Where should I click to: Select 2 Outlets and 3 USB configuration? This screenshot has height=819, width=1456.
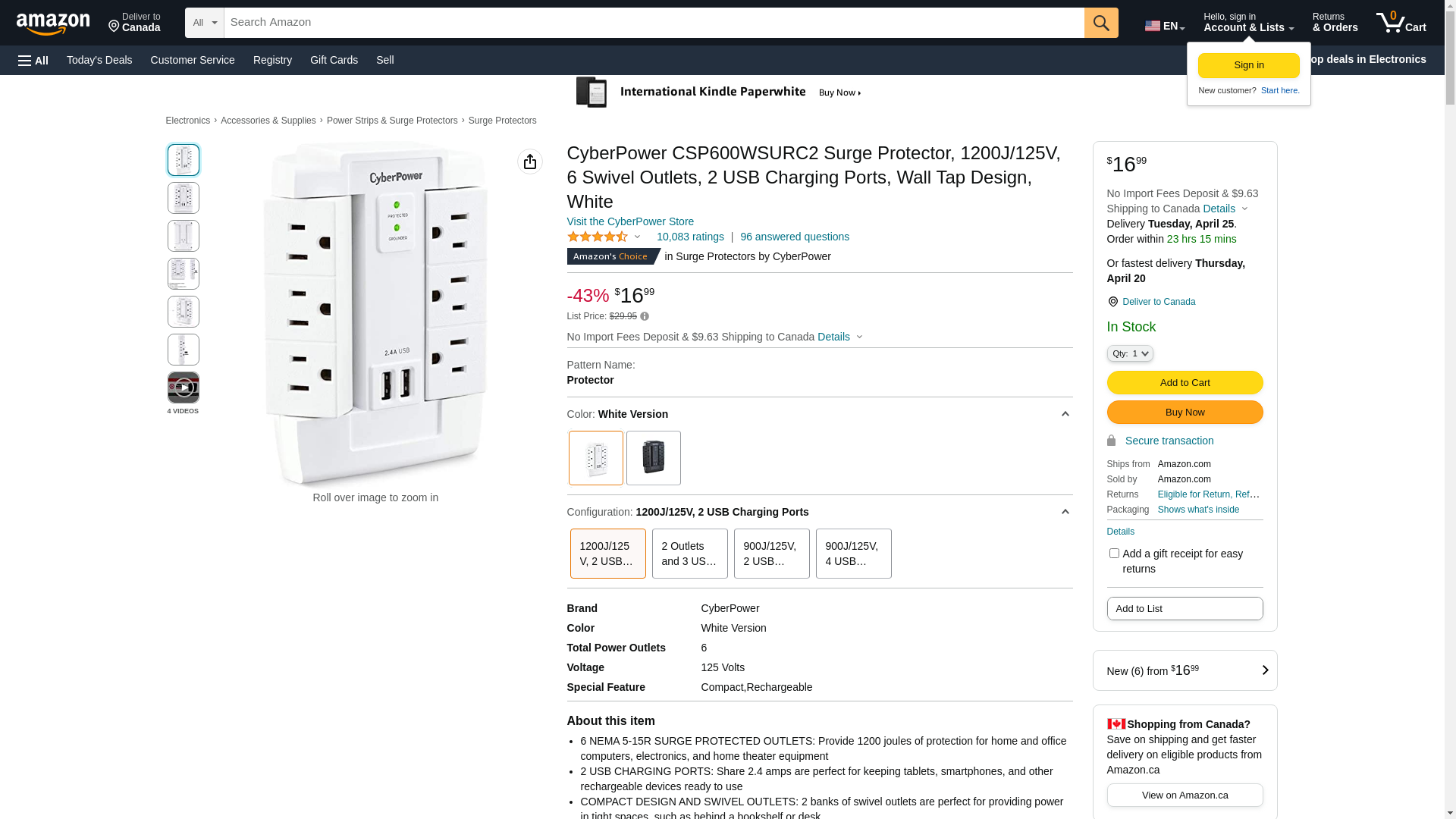coord(689,554)
